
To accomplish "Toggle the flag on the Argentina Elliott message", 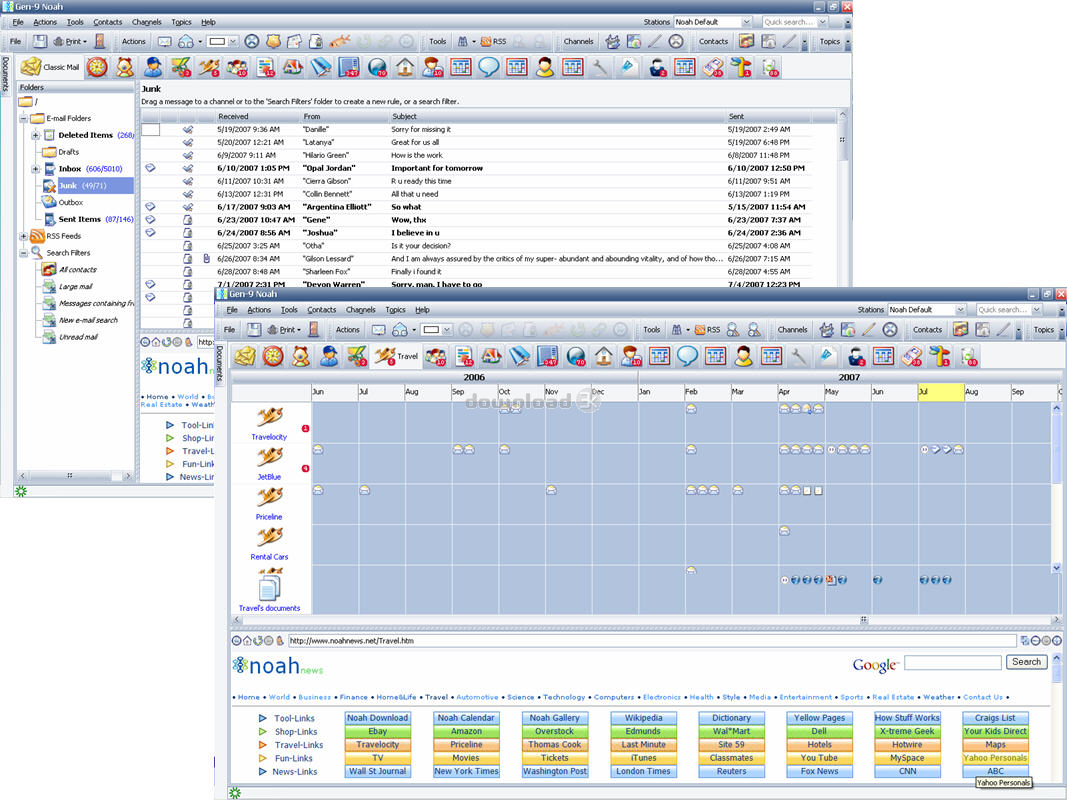I will coord(150,207).
